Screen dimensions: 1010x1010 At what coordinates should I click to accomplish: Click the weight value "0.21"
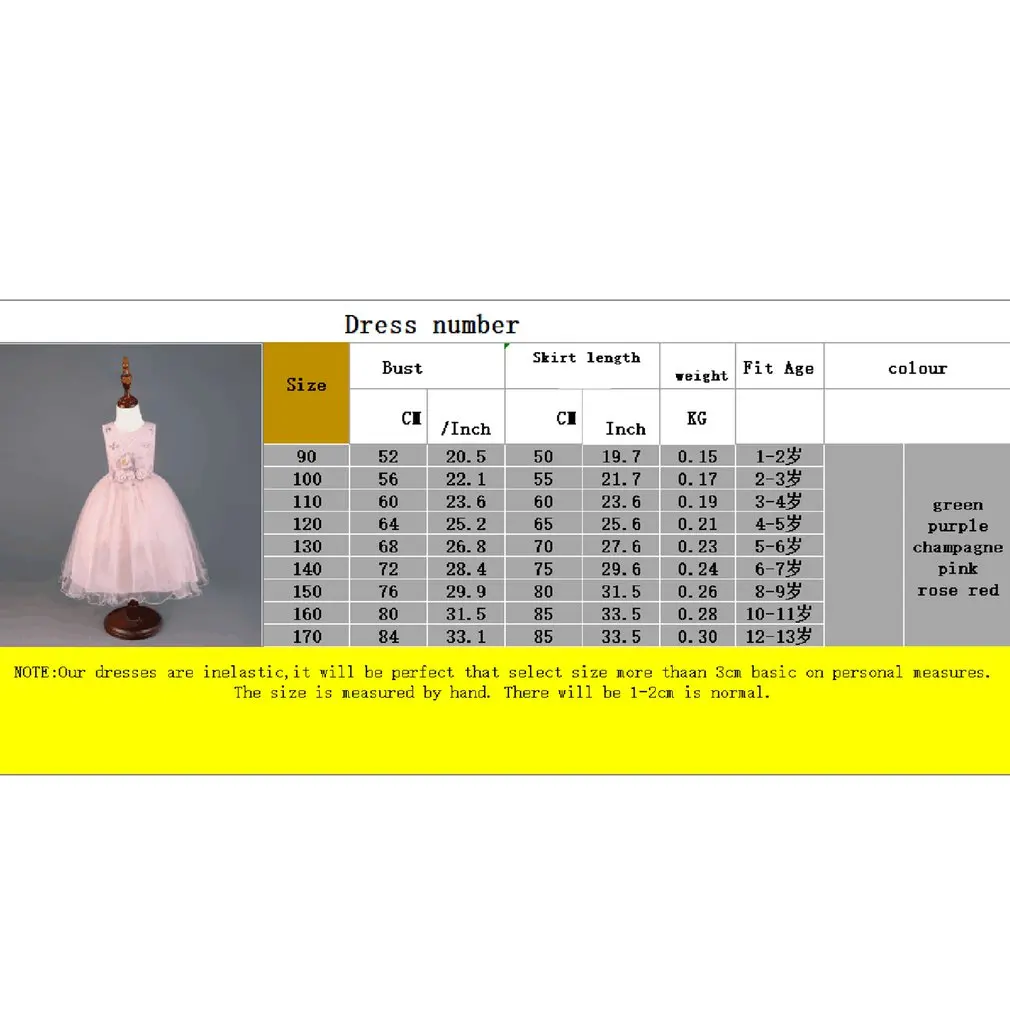(x=697, y=524)
